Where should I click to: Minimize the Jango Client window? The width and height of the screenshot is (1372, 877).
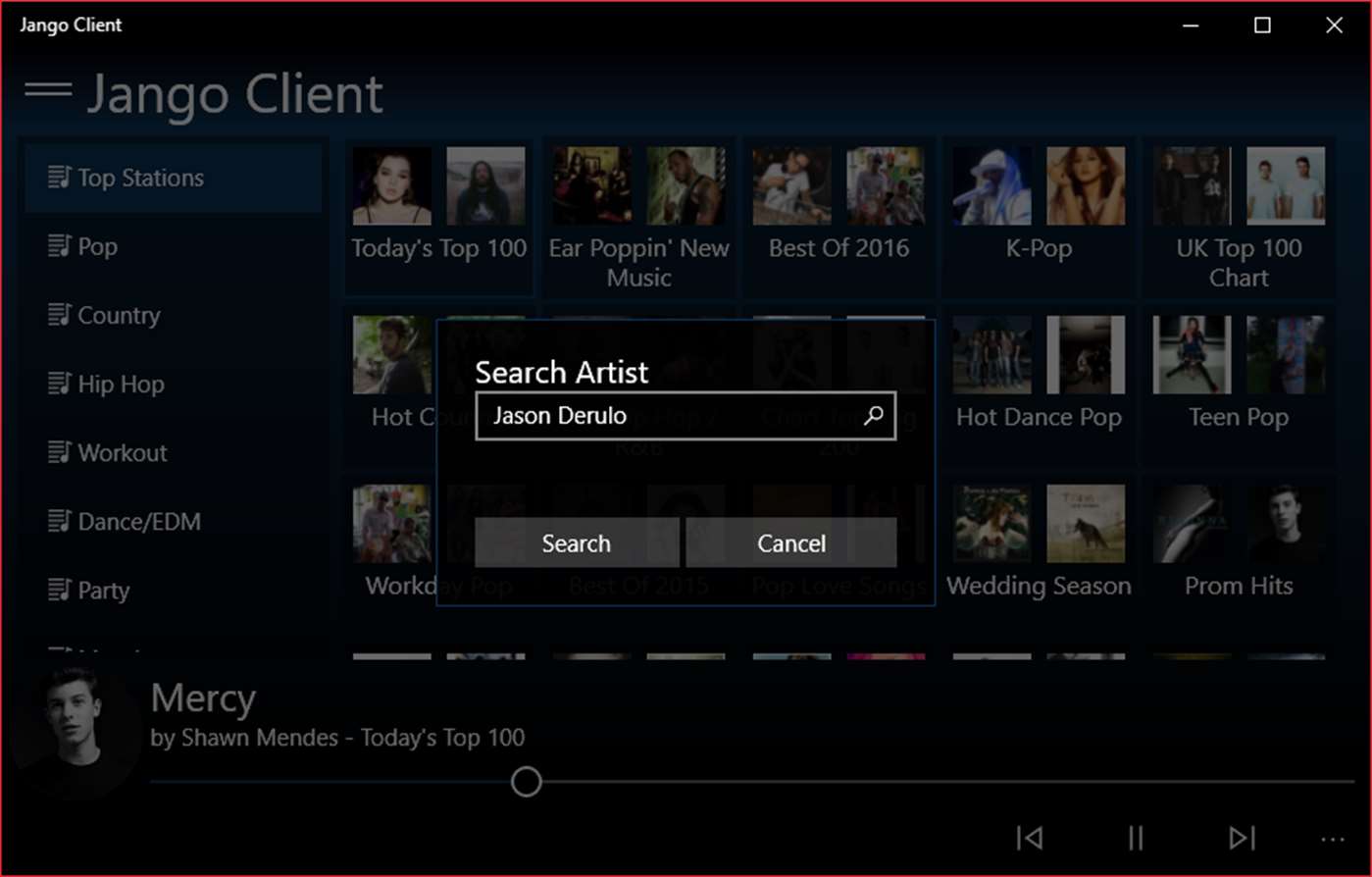point(1192,26)
